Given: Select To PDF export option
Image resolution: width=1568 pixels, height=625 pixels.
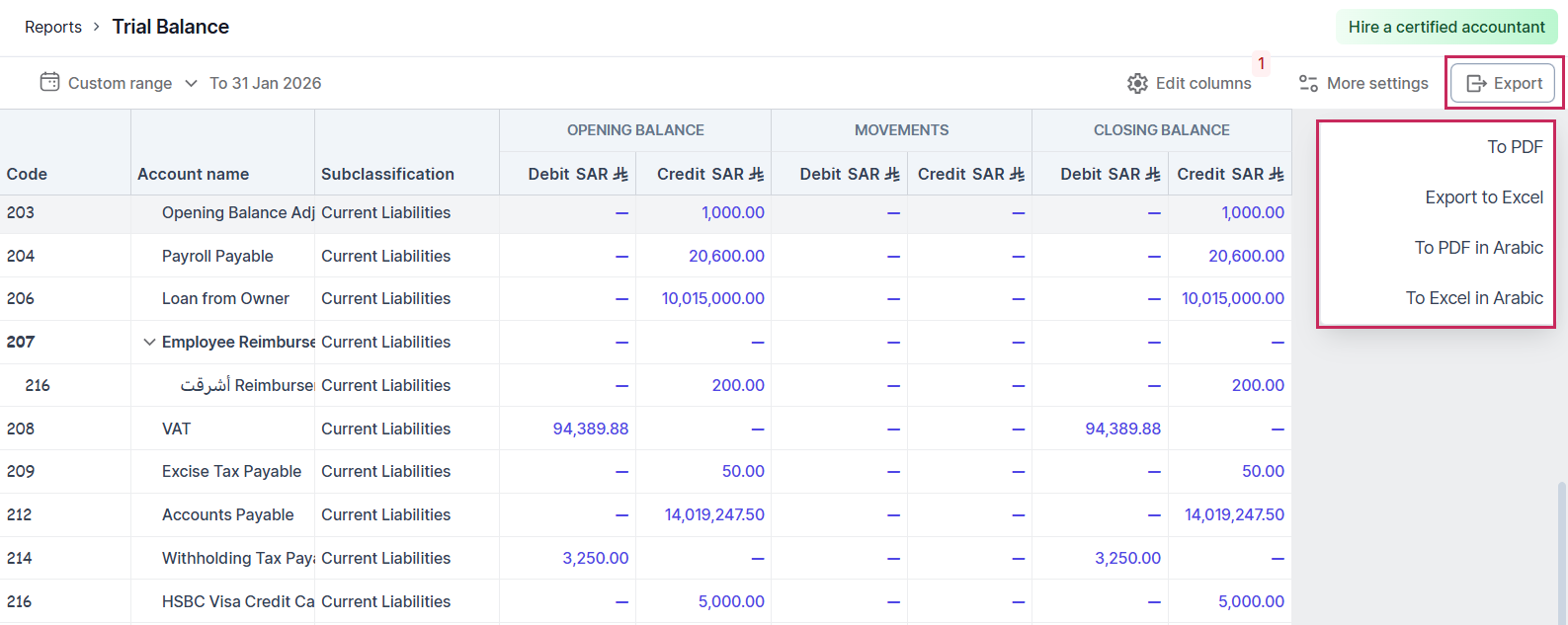Looking at the screenshot, I should 1514,147.
